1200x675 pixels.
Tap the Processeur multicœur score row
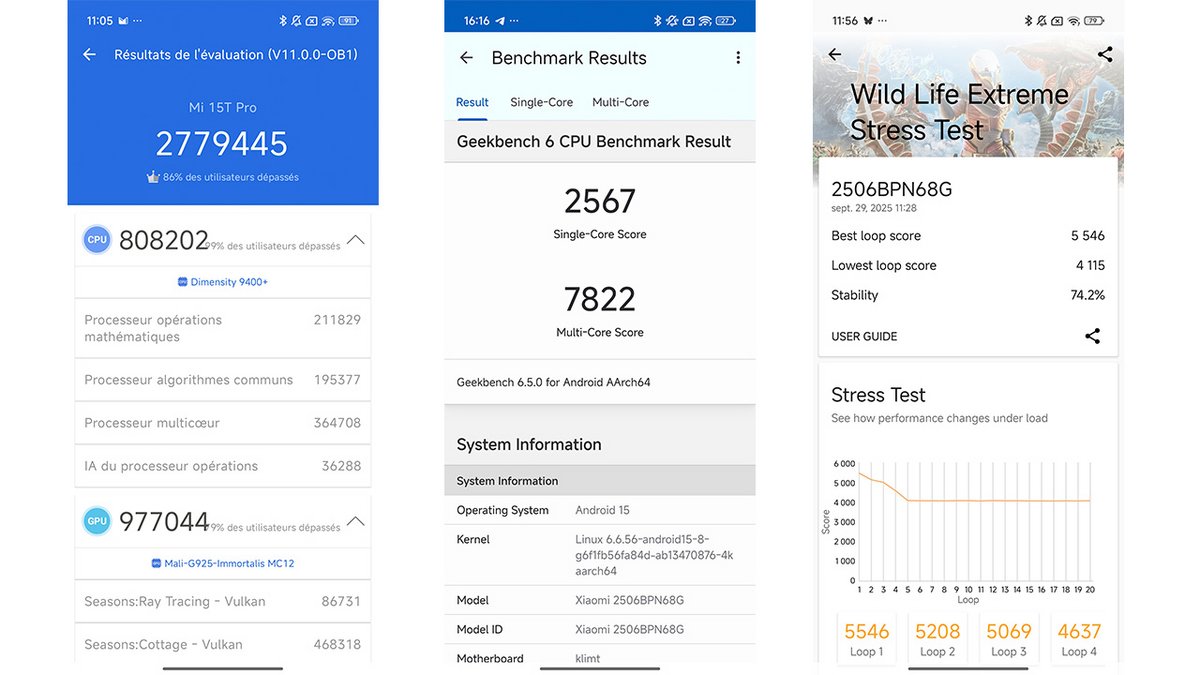point(222,423)
